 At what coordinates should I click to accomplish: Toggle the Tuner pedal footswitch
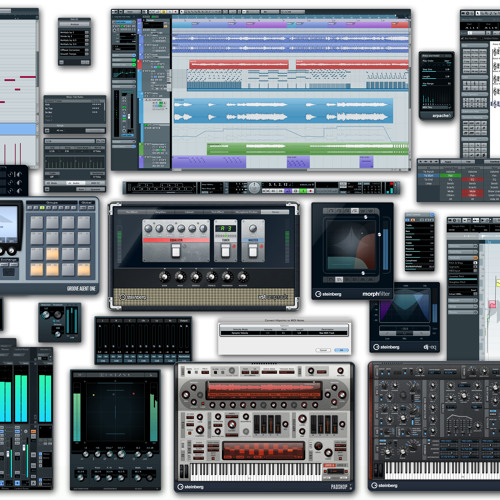pyautogui.click(x=225, y=251)
